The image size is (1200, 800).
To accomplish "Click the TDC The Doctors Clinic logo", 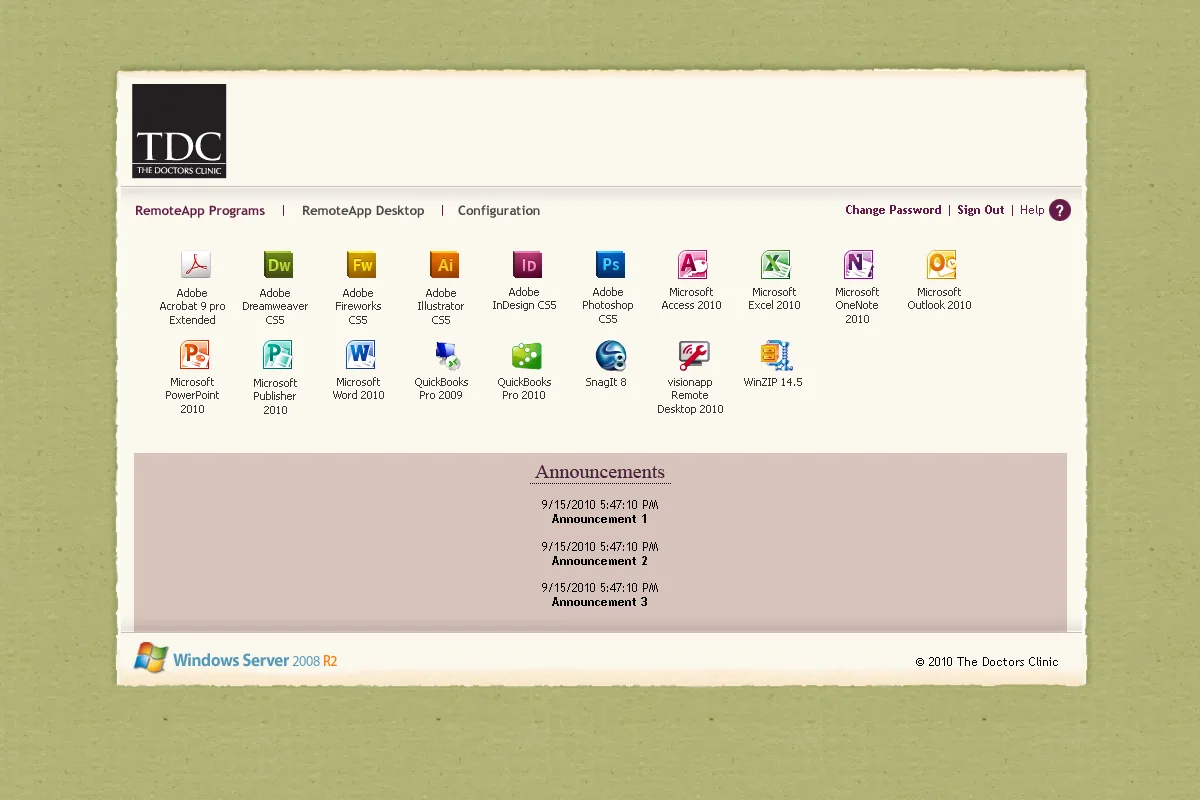I will pos(179,131).
